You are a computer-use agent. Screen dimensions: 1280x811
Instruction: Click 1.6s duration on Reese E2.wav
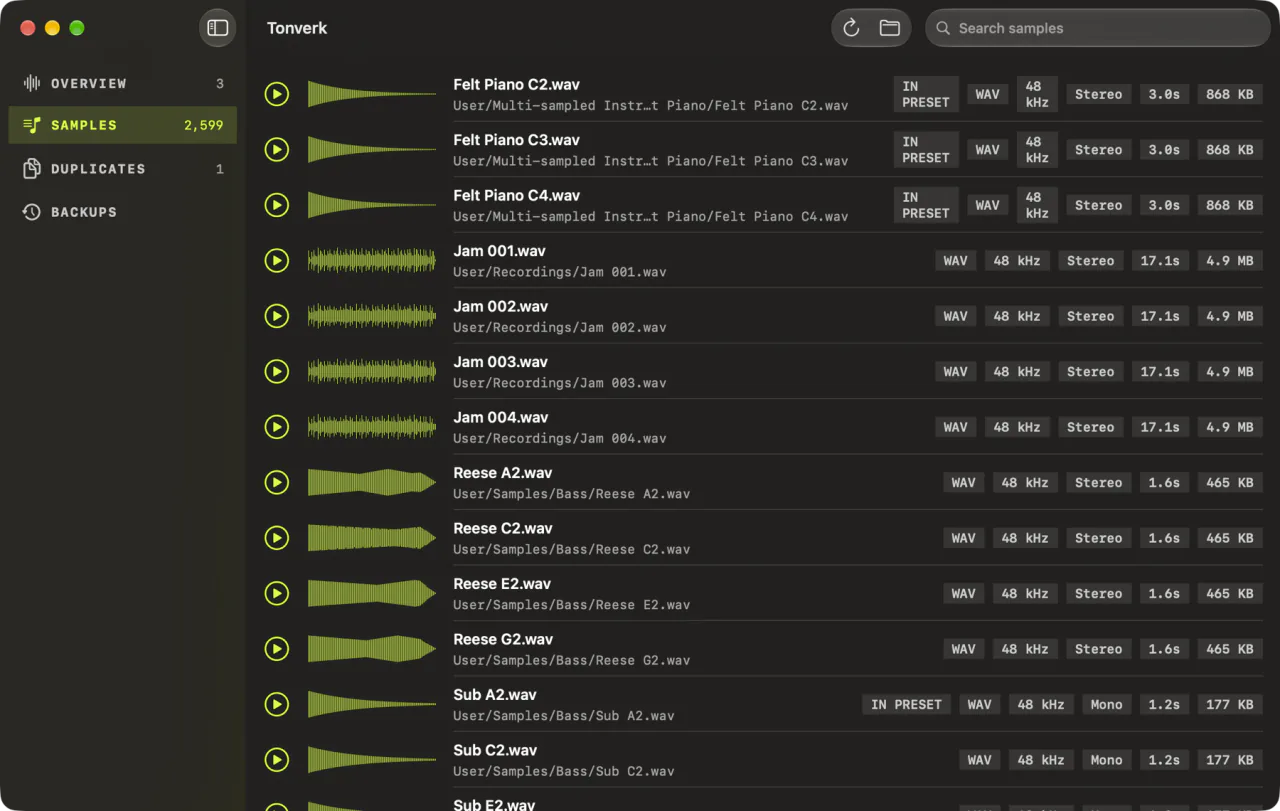click(x=1164, y=594)
